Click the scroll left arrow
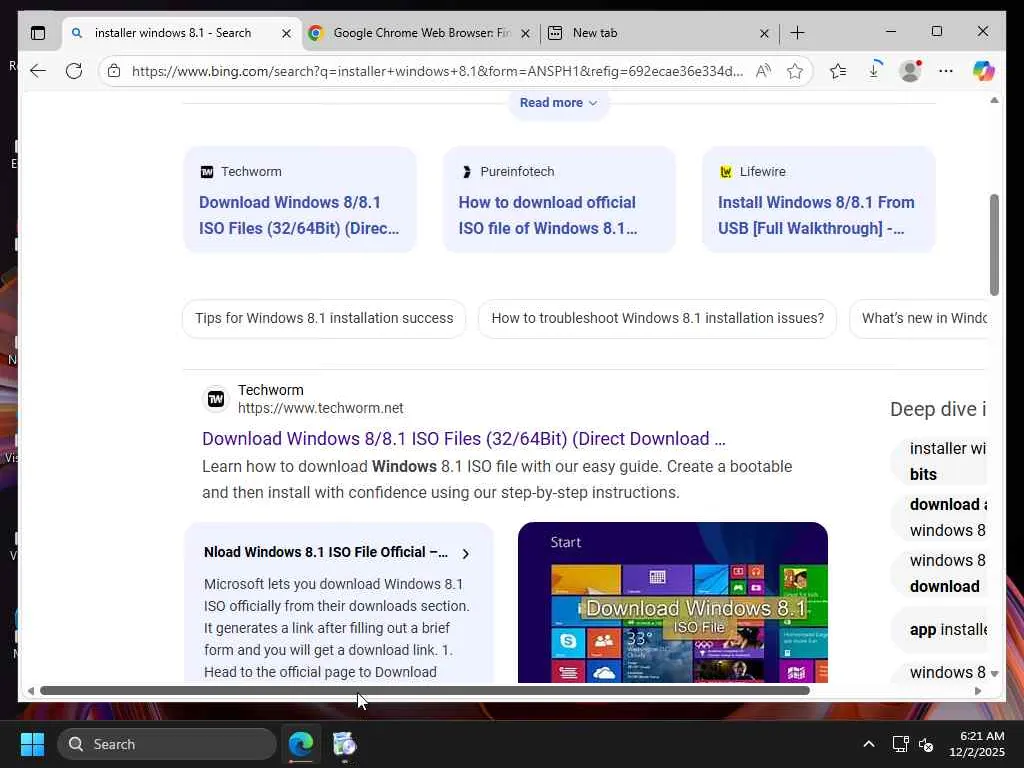Image resolution: width=1024 pixels, height=768 pixels. (x=30, y=690)
